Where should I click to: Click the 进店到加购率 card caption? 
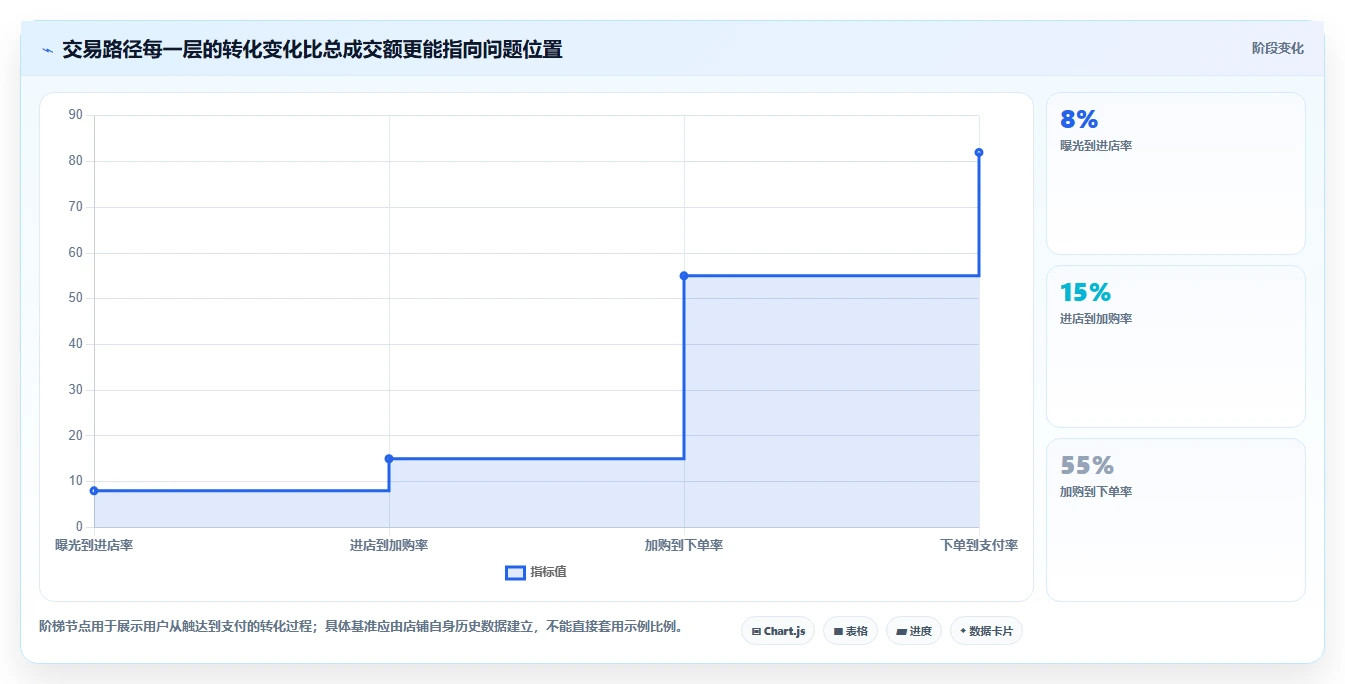(1096, 319)
